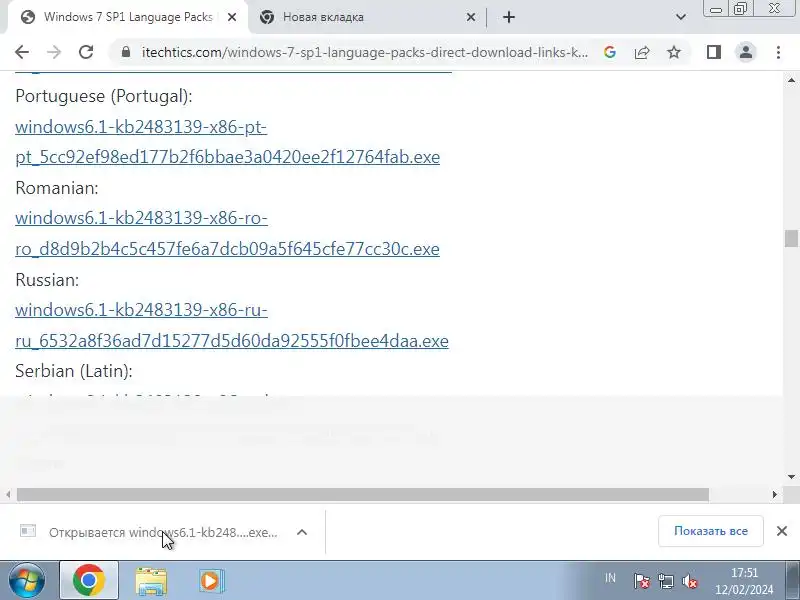The width and height of the screenshot is (800, 600).
Task: Bookmark this page with star
Action: tap(674, 52)
